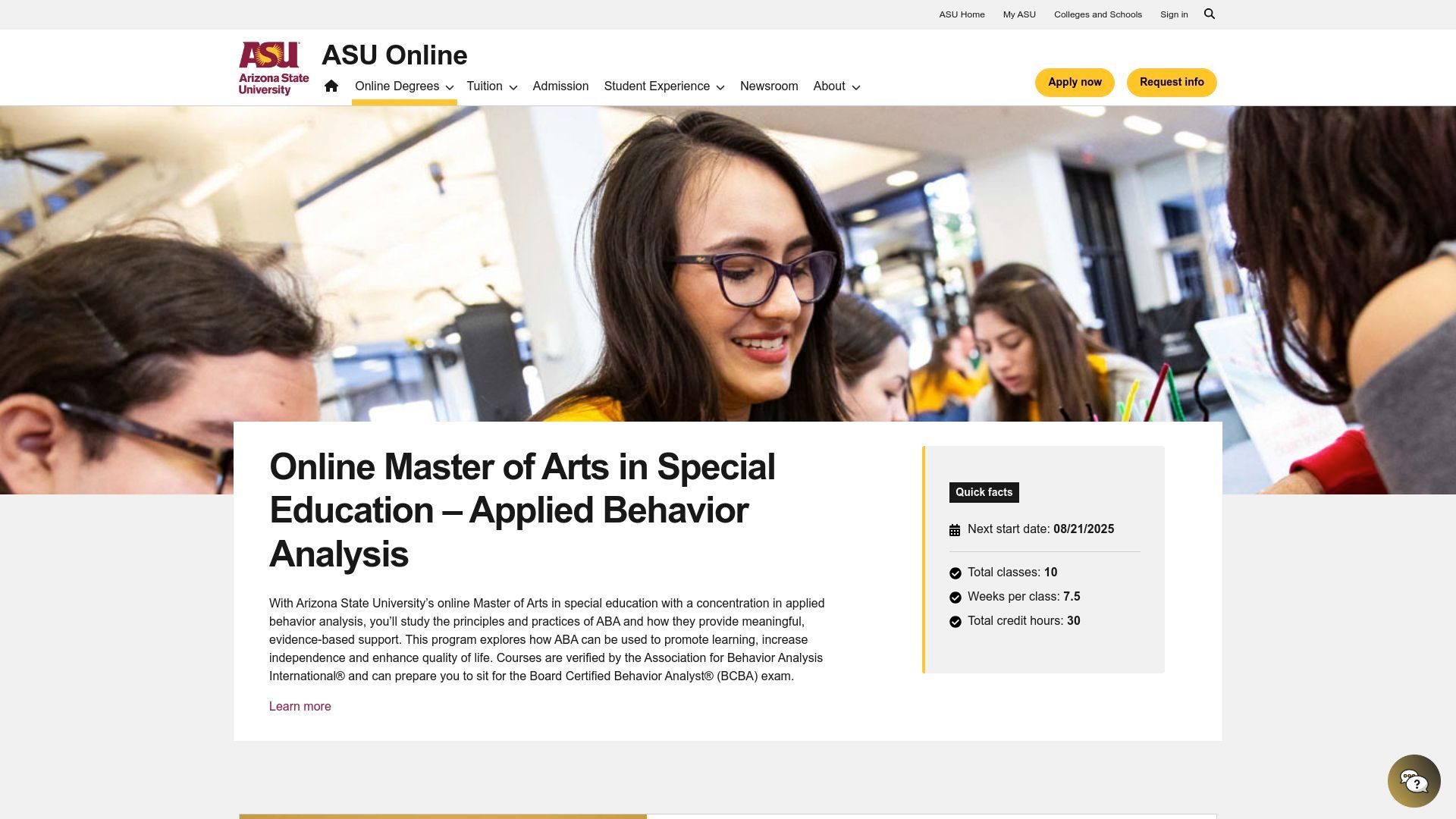Viewport: 1456px width, 819px height.
Task: Click the calendar icon beside next start date
Action: (x=955, y=529)
